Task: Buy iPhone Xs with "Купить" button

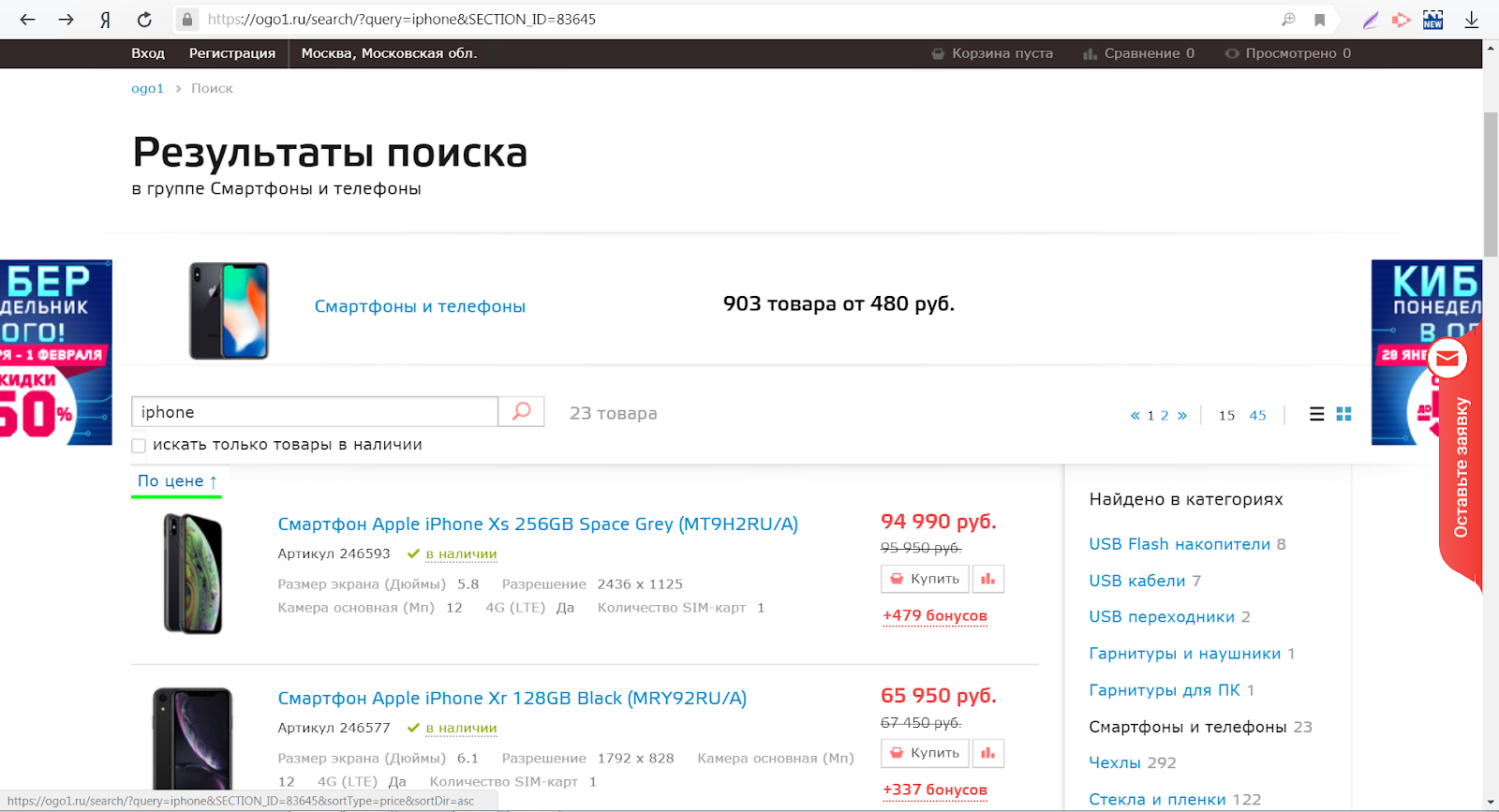Action: pyautogui.click(x=925, y=579)
